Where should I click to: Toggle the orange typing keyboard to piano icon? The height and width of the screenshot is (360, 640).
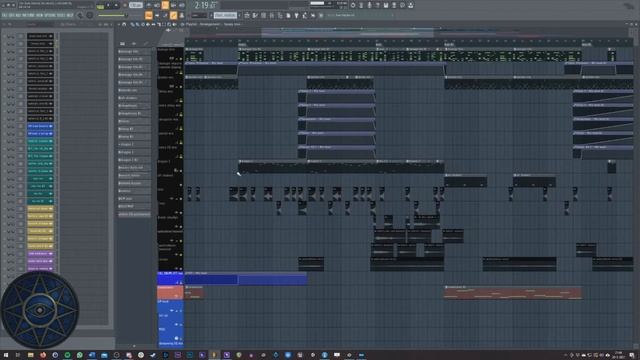[x=149, y=15]
